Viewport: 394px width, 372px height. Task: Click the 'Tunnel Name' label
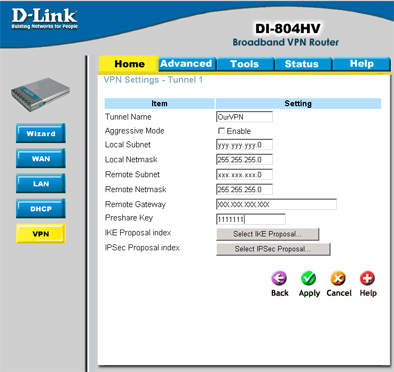click(128, 117)
